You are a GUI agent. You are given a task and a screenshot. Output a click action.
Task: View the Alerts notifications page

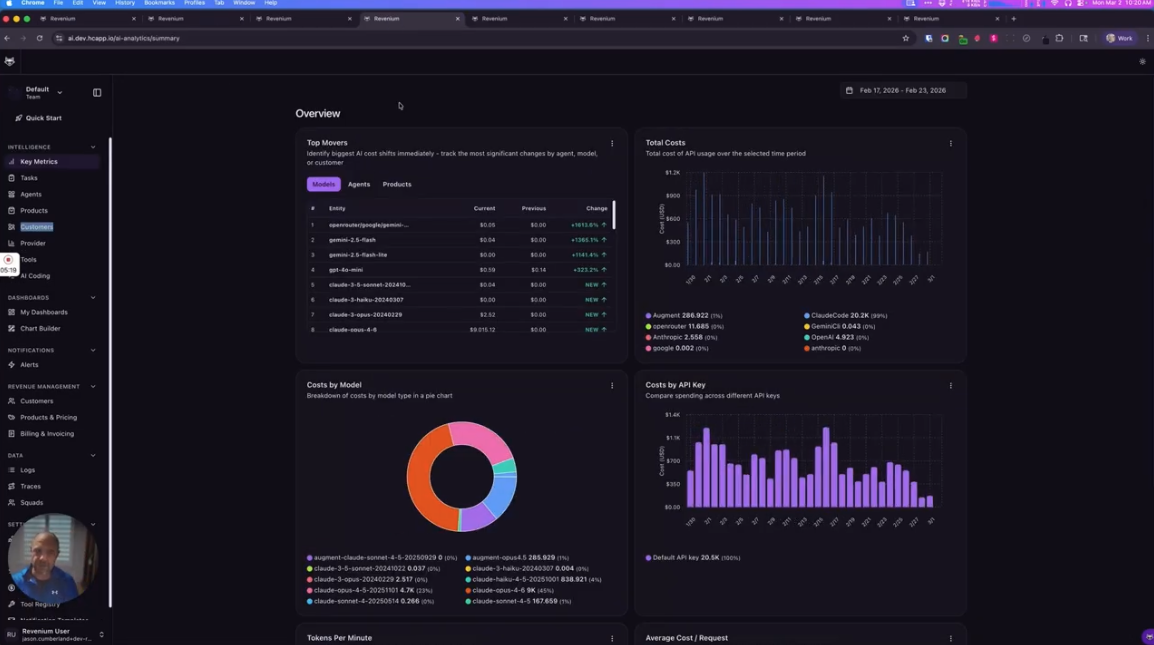click(x=28, y=364)
